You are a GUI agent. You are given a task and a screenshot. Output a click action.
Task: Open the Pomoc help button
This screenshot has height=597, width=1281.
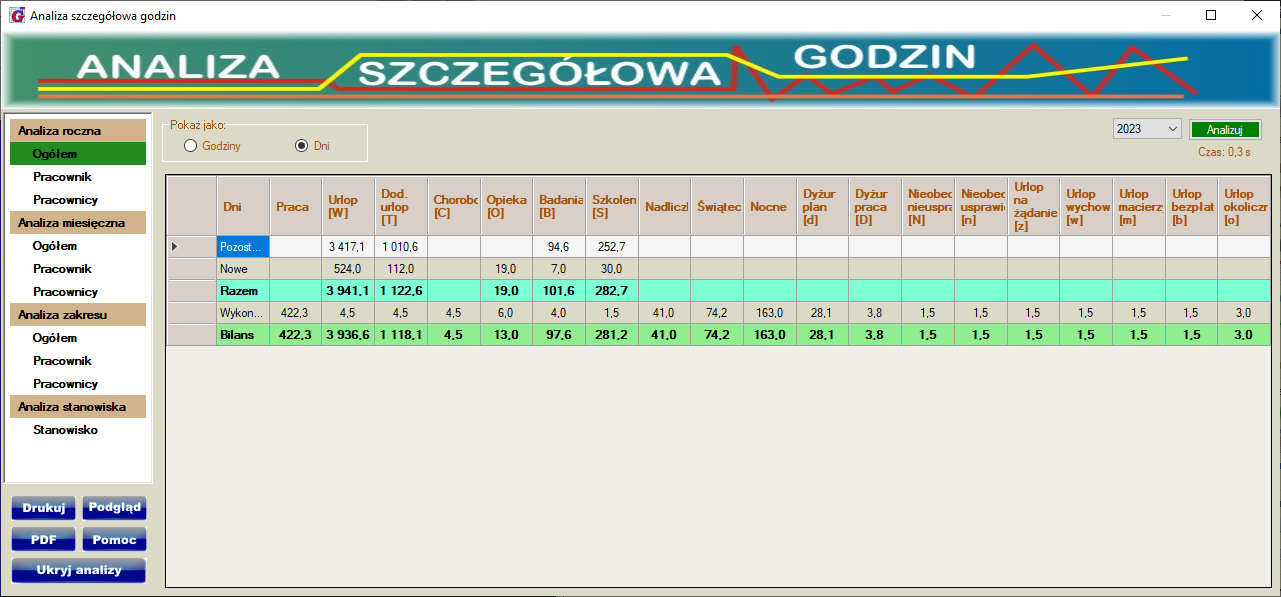click(x=114, y=540)
